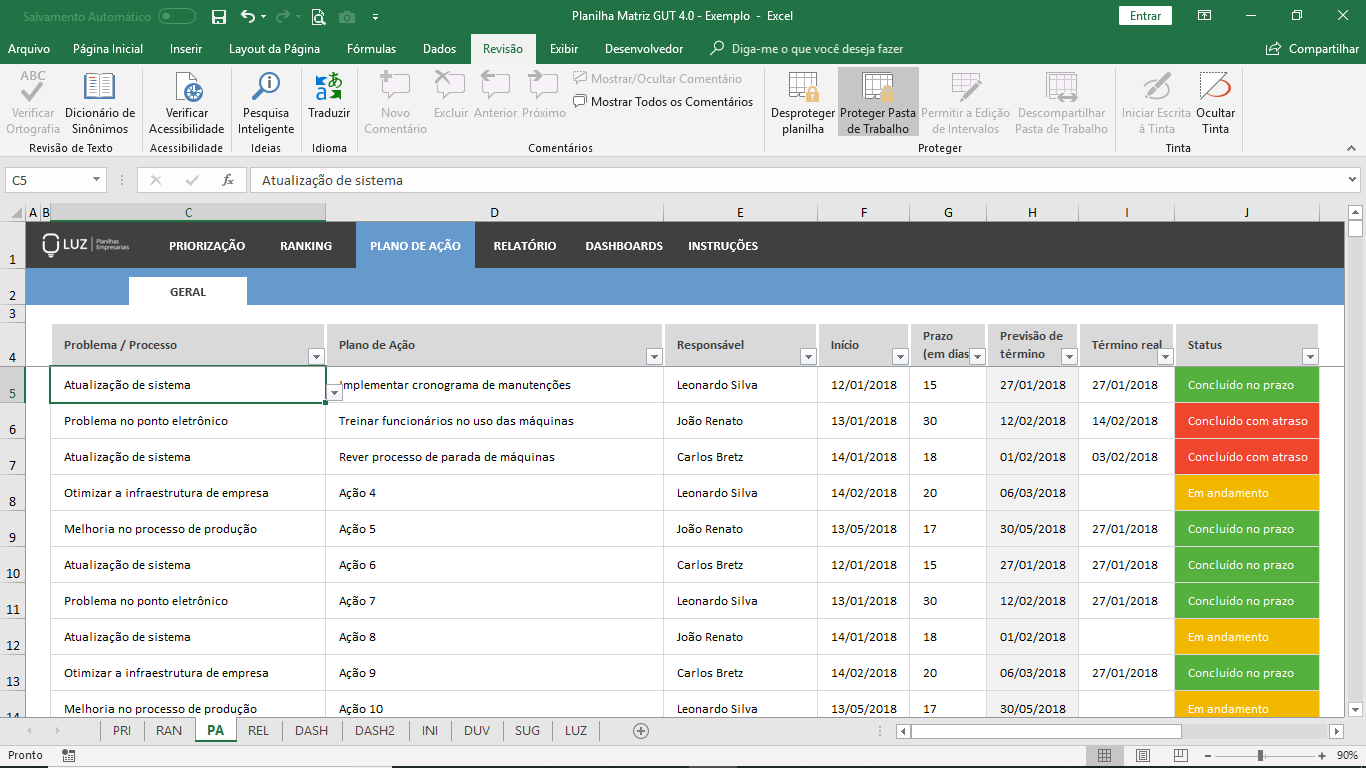Click the zoom slider handle

click(1260, 755)
